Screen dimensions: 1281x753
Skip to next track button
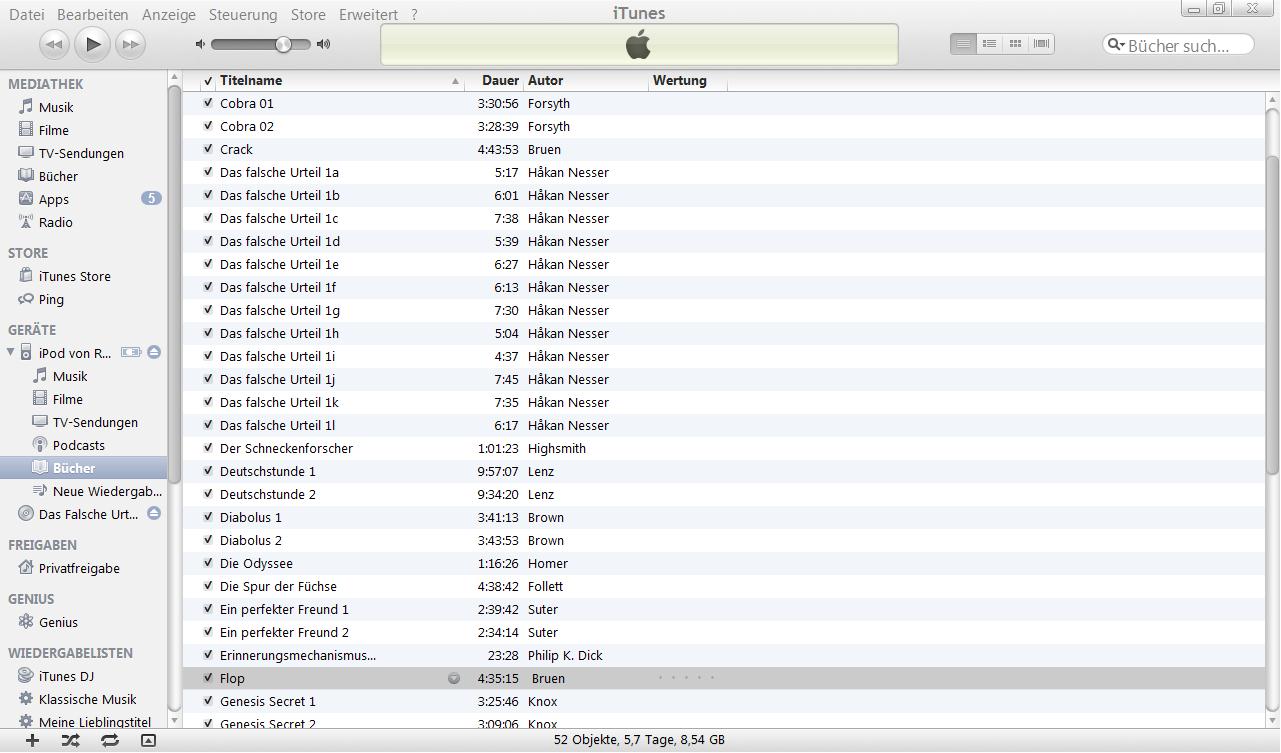(x=130, y=44)
